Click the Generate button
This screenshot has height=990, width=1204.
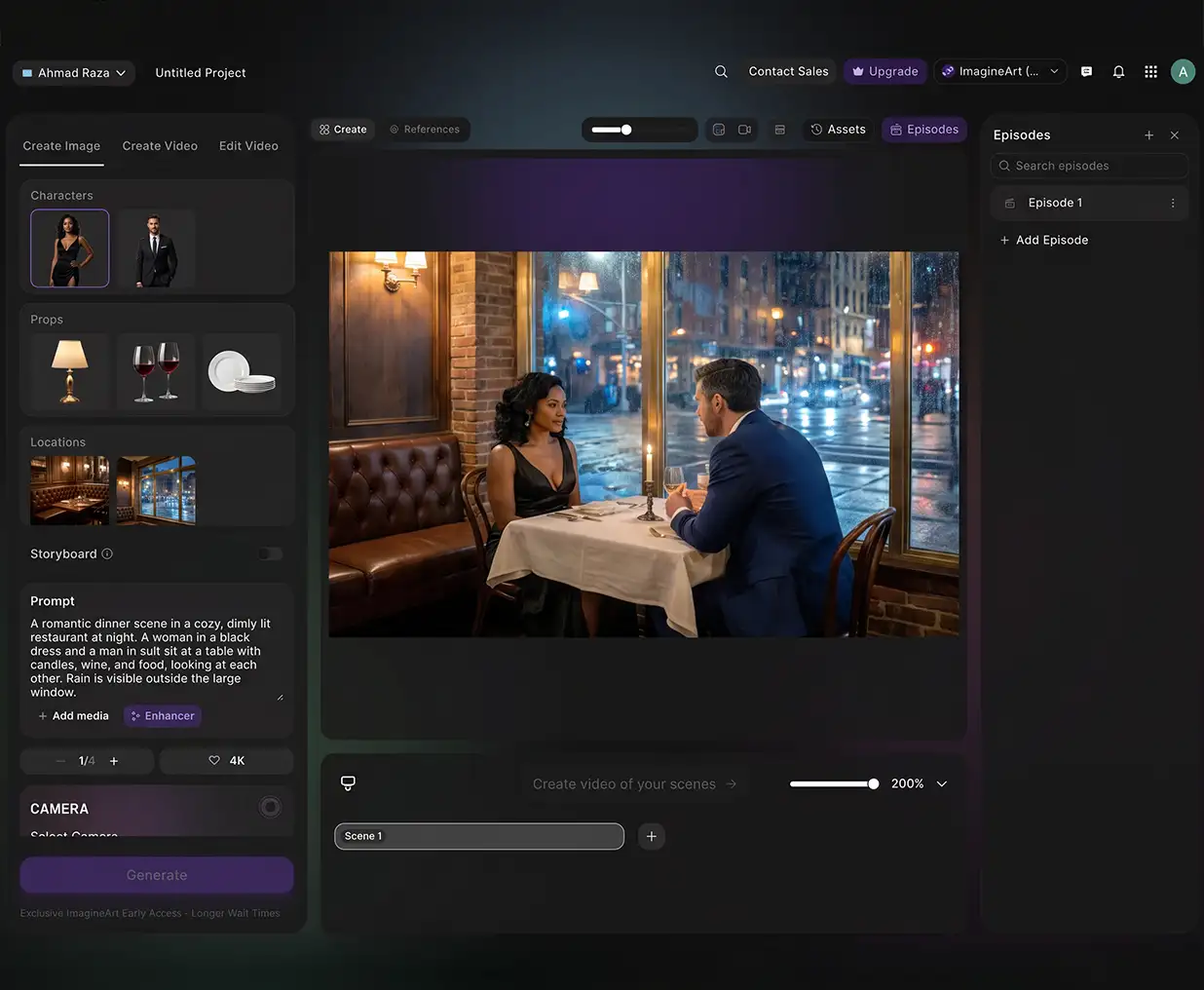(x=157, y=875)
